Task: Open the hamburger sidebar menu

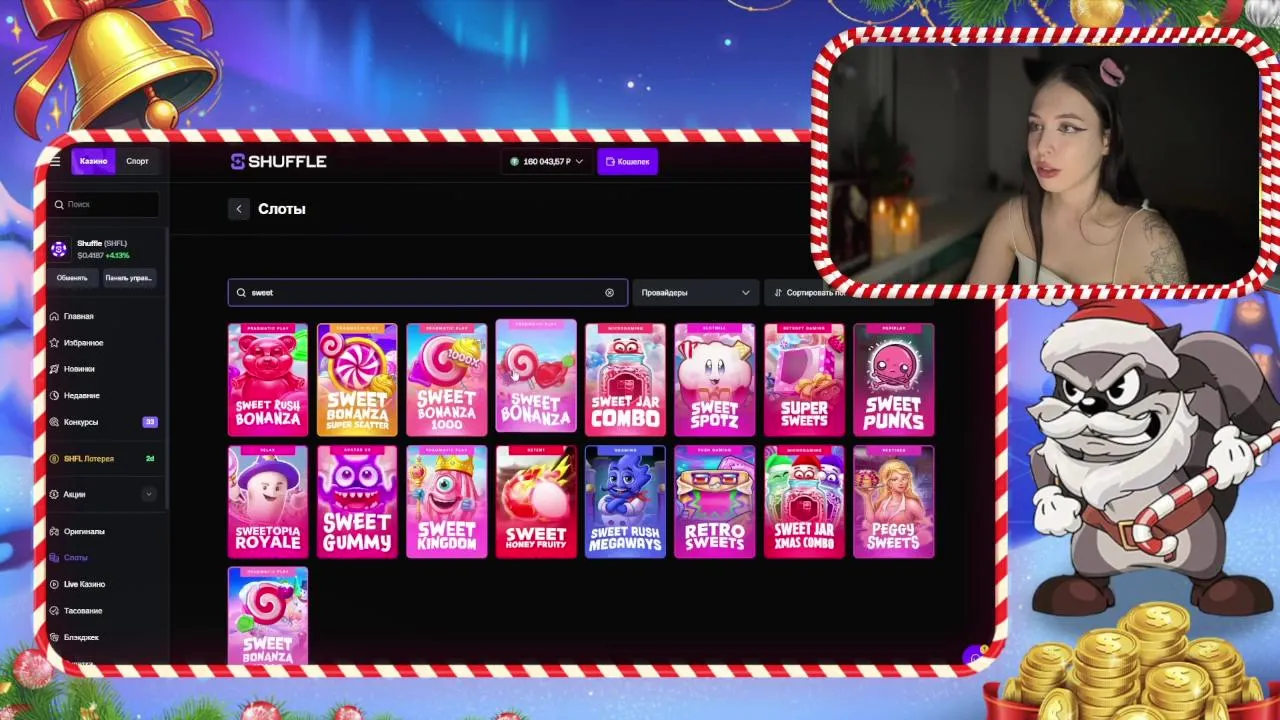Action: (55, 161)
